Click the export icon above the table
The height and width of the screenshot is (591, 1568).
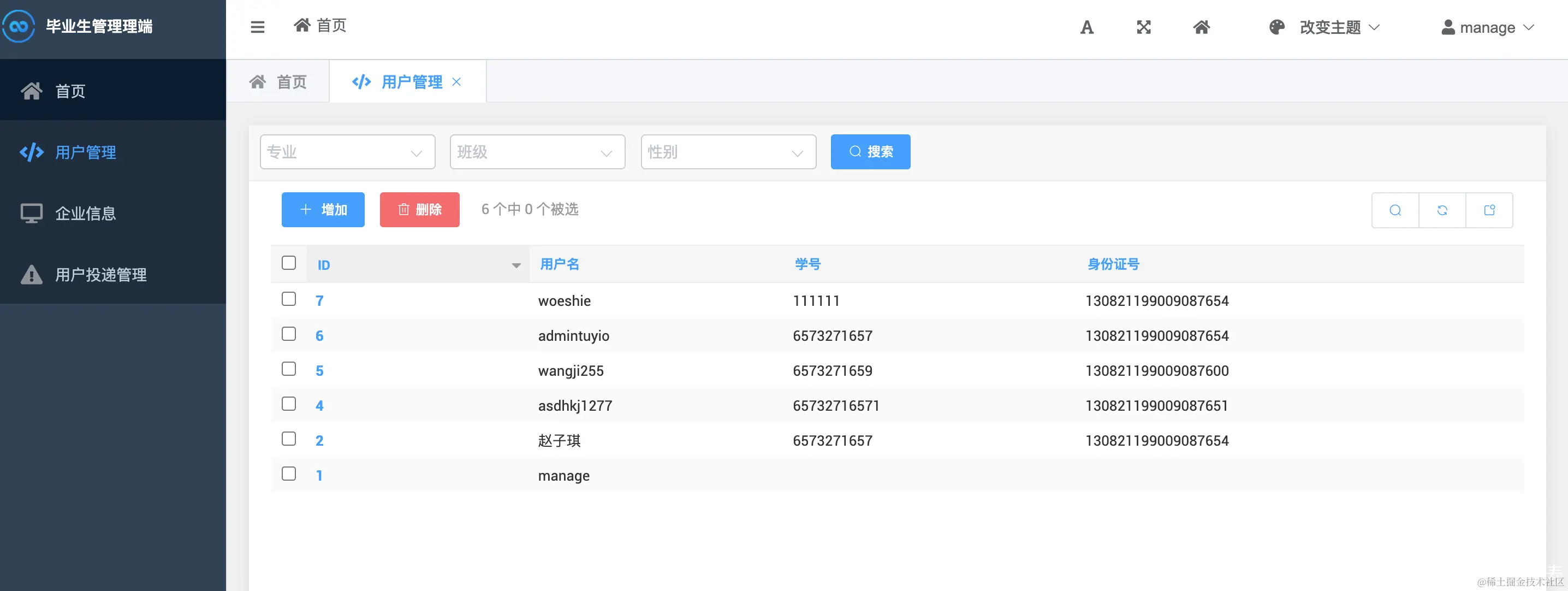point(1489,210)
